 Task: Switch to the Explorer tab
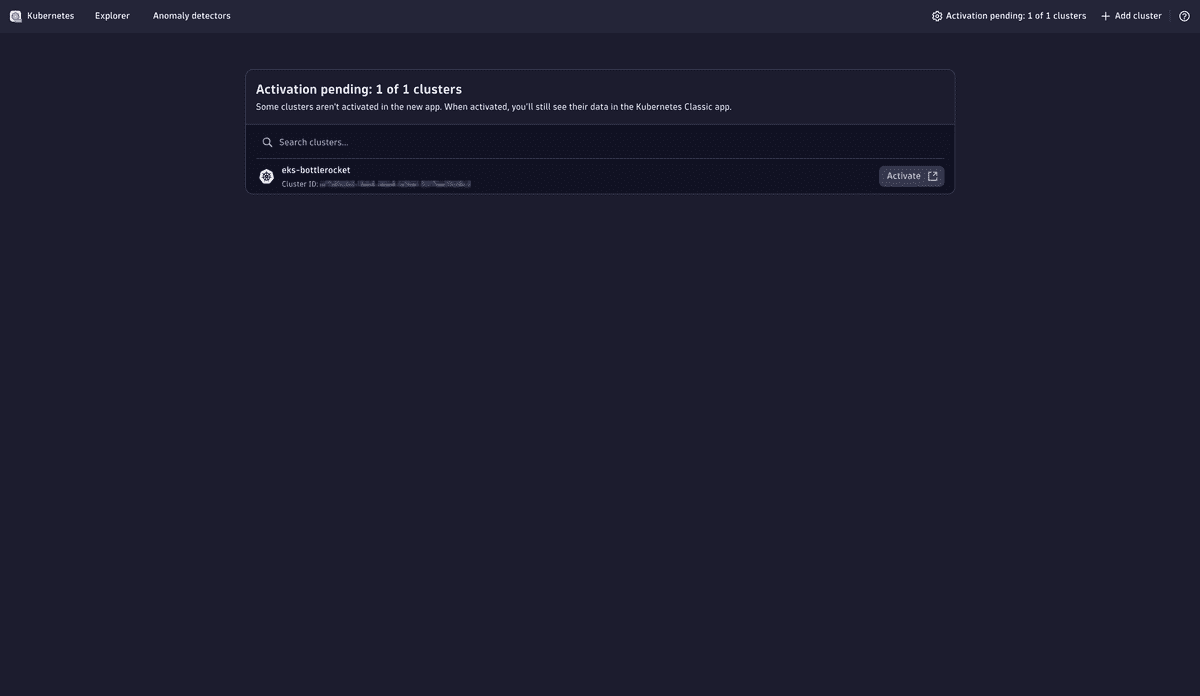(x=112, y=16)
